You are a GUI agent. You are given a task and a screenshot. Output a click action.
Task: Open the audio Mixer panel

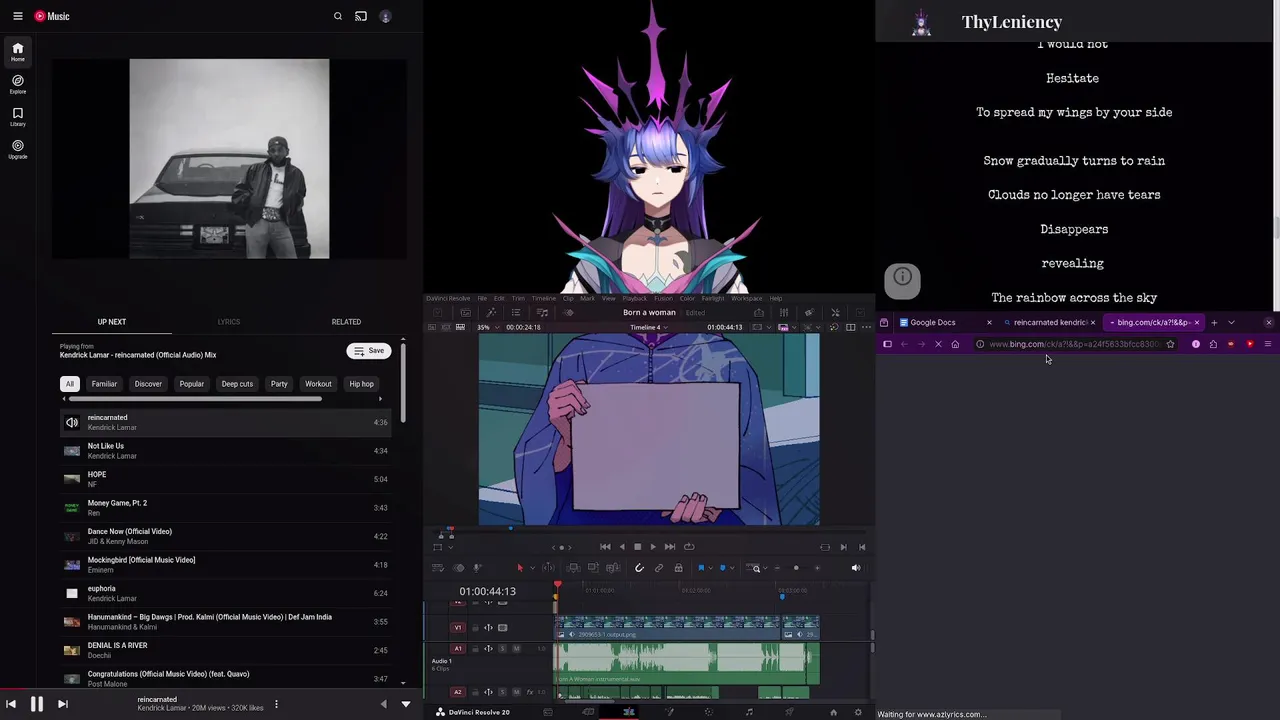(783, 313)
